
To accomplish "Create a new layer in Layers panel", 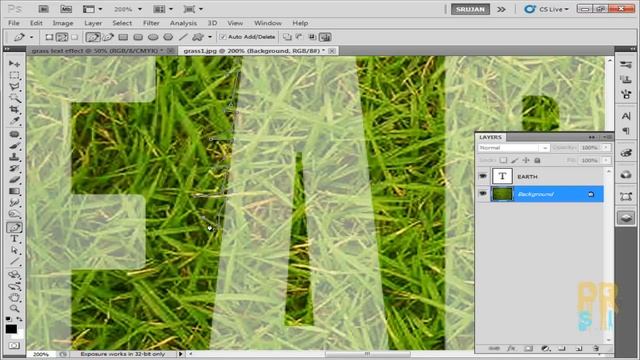I will tap(579, 349).
